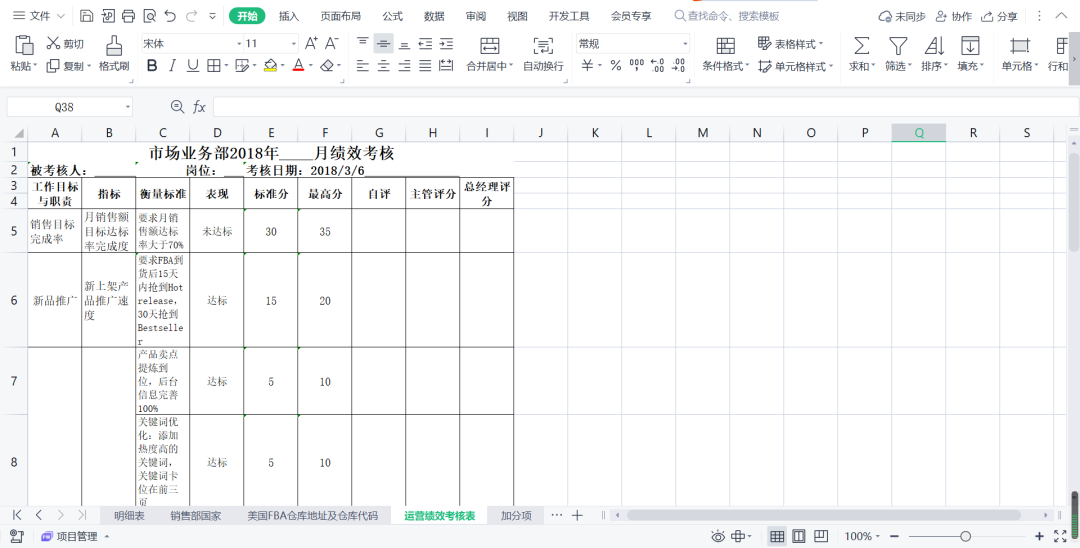Click the Print icon in top toolbar
1080x548 pixels.
128,16
